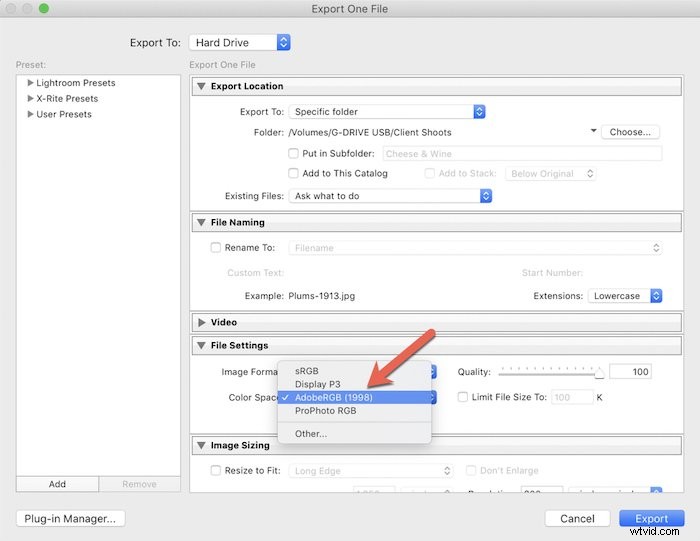This screenshot has height=541, width=700.
Task: Collapse the Export Location section triangle
Action: (x=201, y=87)
